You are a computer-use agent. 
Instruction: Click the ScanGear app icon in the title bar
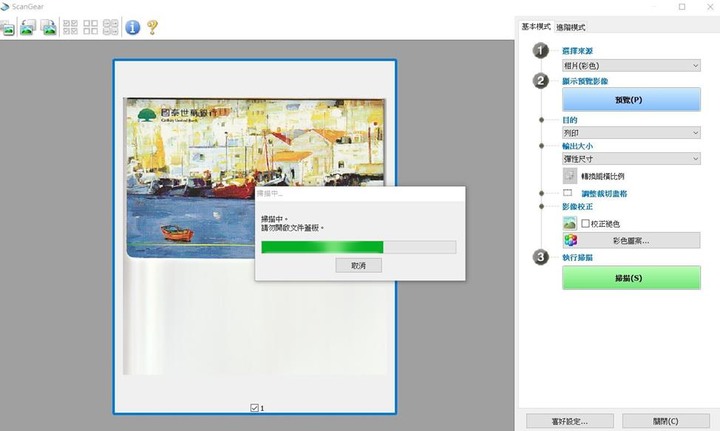(x=5, y=6)
